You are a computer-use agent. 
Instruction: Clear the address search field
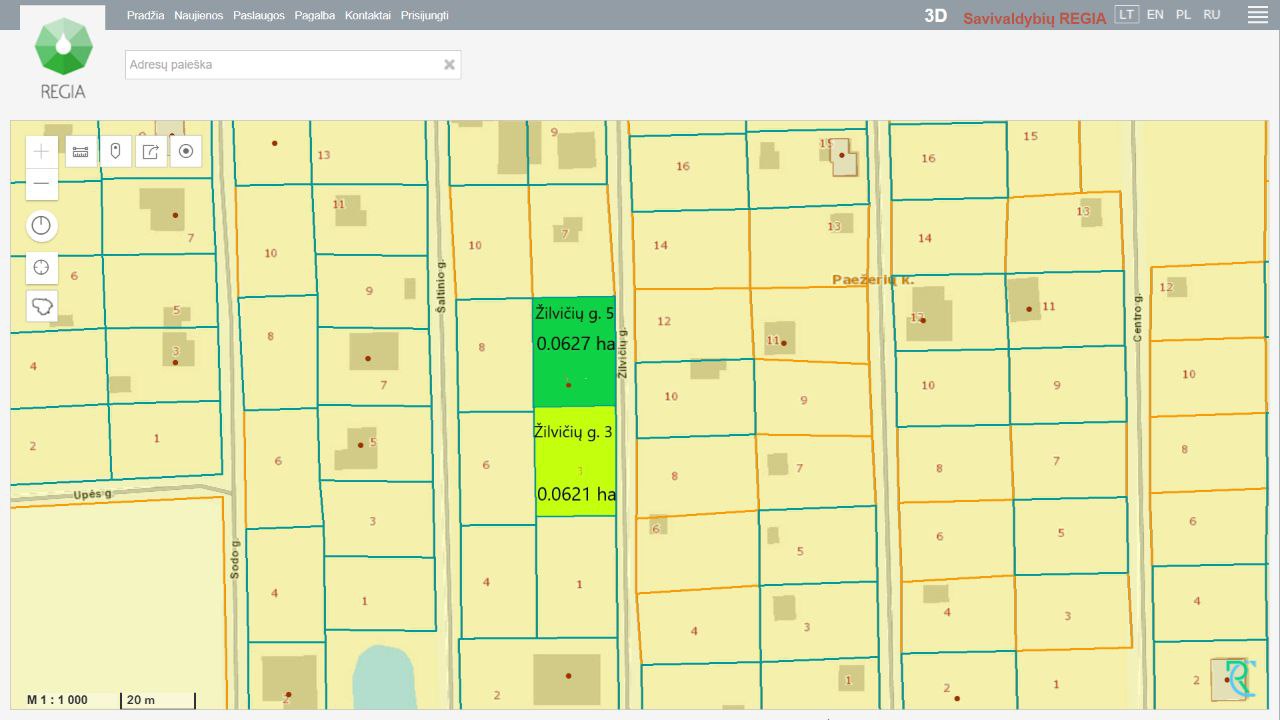click(x=449, y=65)
